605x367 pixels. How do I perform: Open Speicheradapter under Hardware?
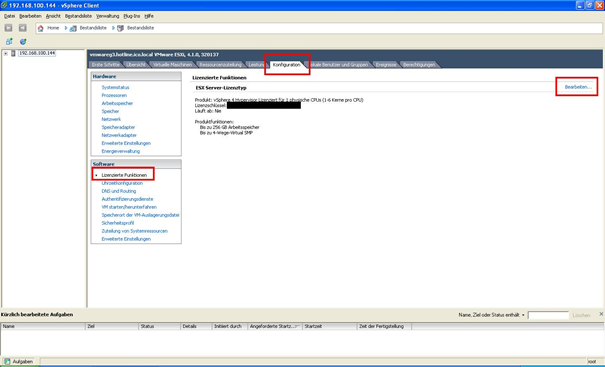(x=118, y=127)
